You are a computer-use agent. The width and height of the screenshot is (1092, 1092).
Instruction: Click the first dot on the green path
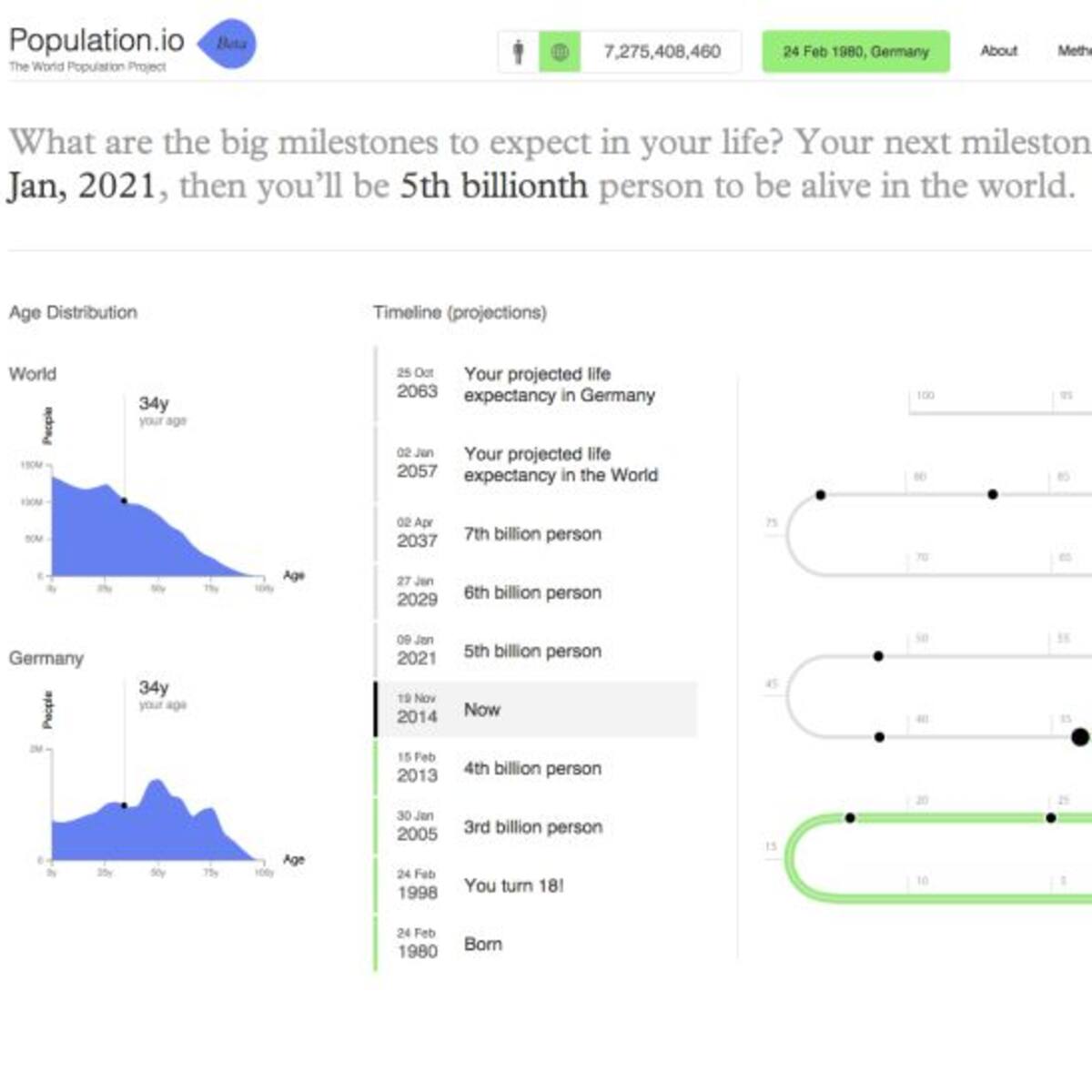pos(850,818)
